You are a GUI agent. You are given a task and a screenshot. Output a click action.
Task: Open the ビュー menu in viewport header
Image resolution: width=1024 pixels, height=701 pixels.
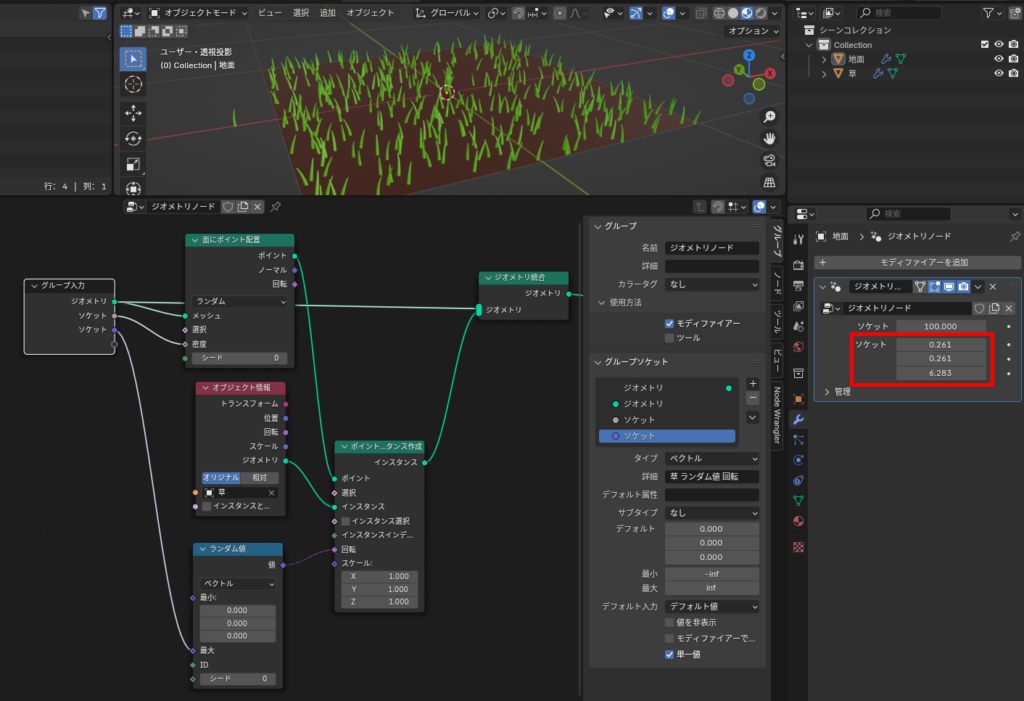pos(270,13)
